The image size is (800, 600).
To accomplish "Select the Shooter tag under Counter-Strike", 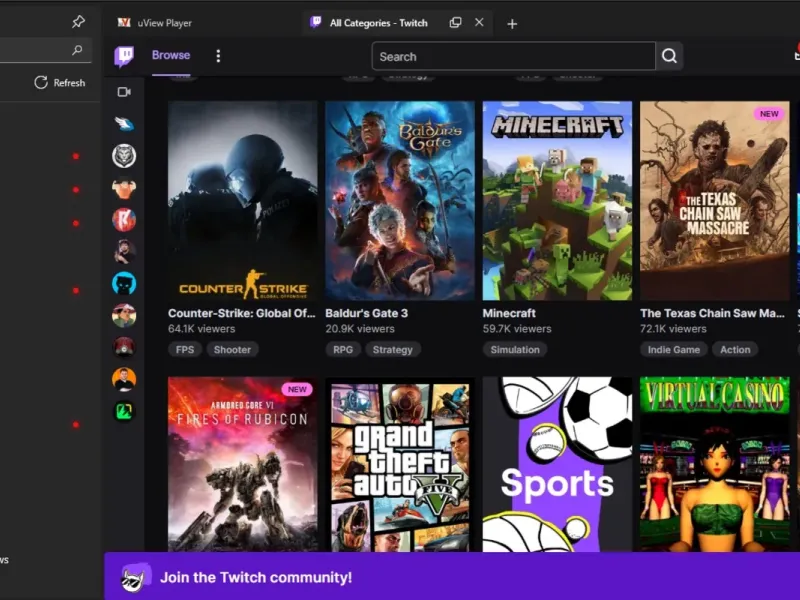I will click(232, 349).
